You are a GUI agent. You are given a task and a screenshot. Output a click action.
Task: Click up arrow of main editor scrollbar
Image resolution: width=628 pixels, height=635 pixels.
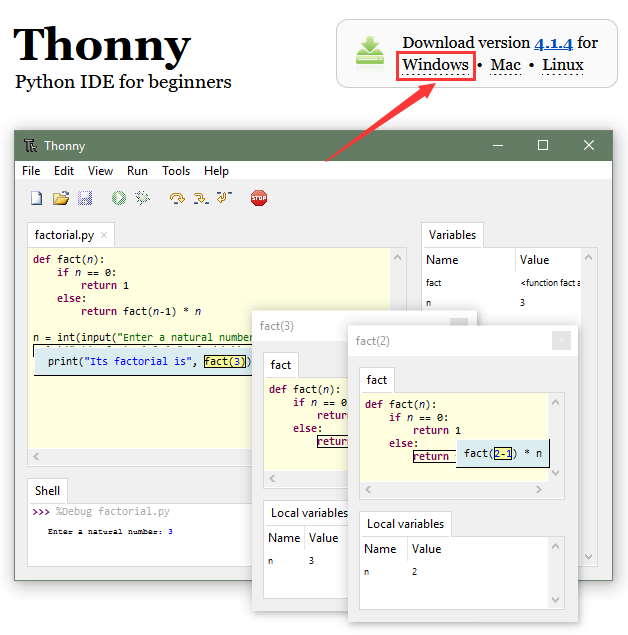pos(398,258)
